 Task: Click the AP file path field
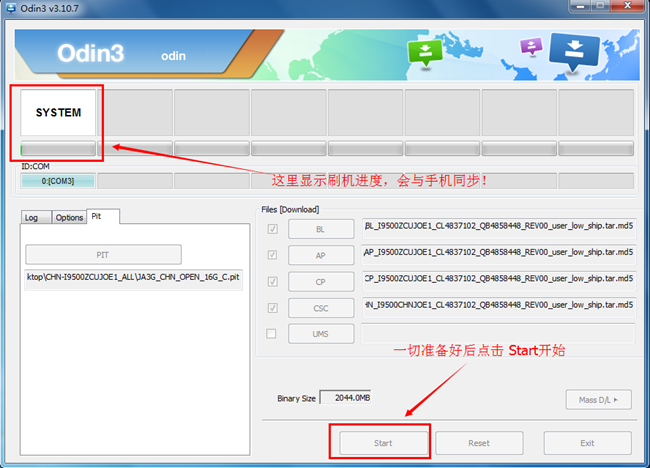click(x=499, y=255)
